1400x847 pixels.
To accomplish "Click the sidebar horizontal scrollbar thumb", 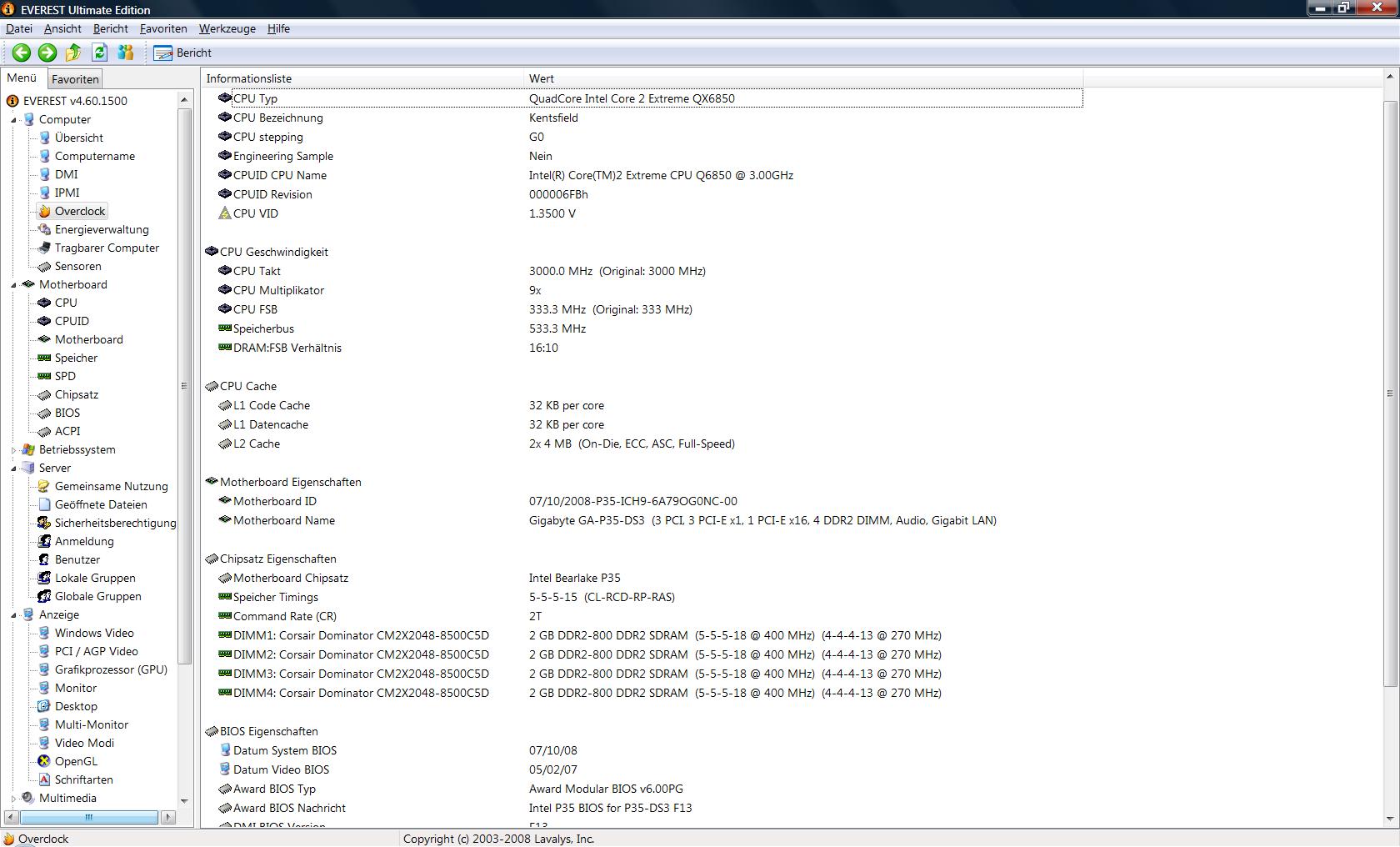I will [88, 817].
